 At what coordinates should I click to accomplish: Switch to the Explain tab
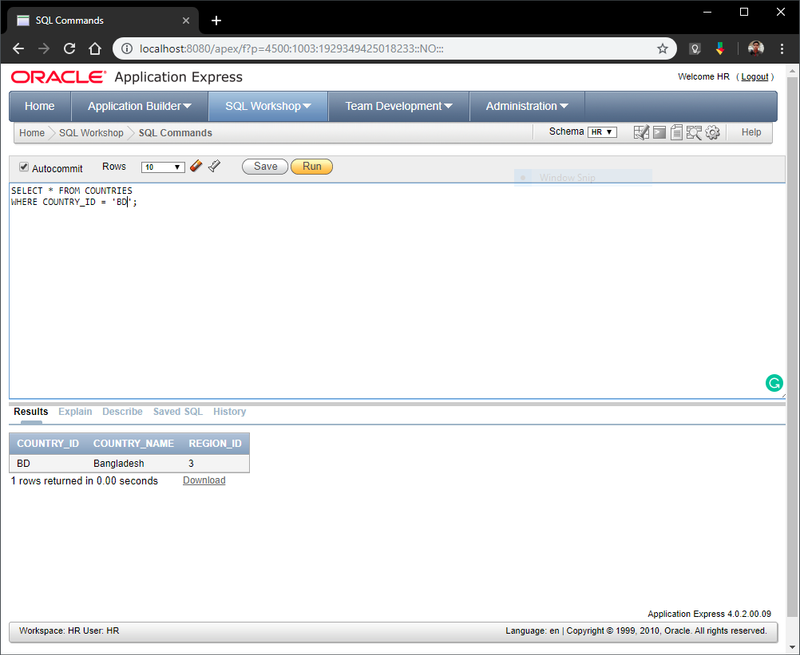[x=75, y=412]
